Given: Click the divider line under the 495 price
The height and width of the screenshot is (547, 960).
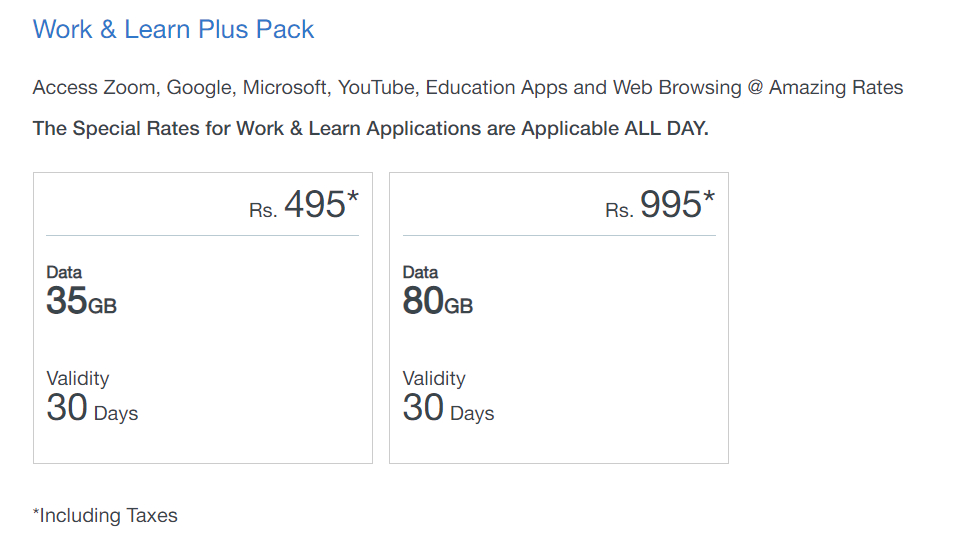Looking at the screenshot, I should pos(202,236).
